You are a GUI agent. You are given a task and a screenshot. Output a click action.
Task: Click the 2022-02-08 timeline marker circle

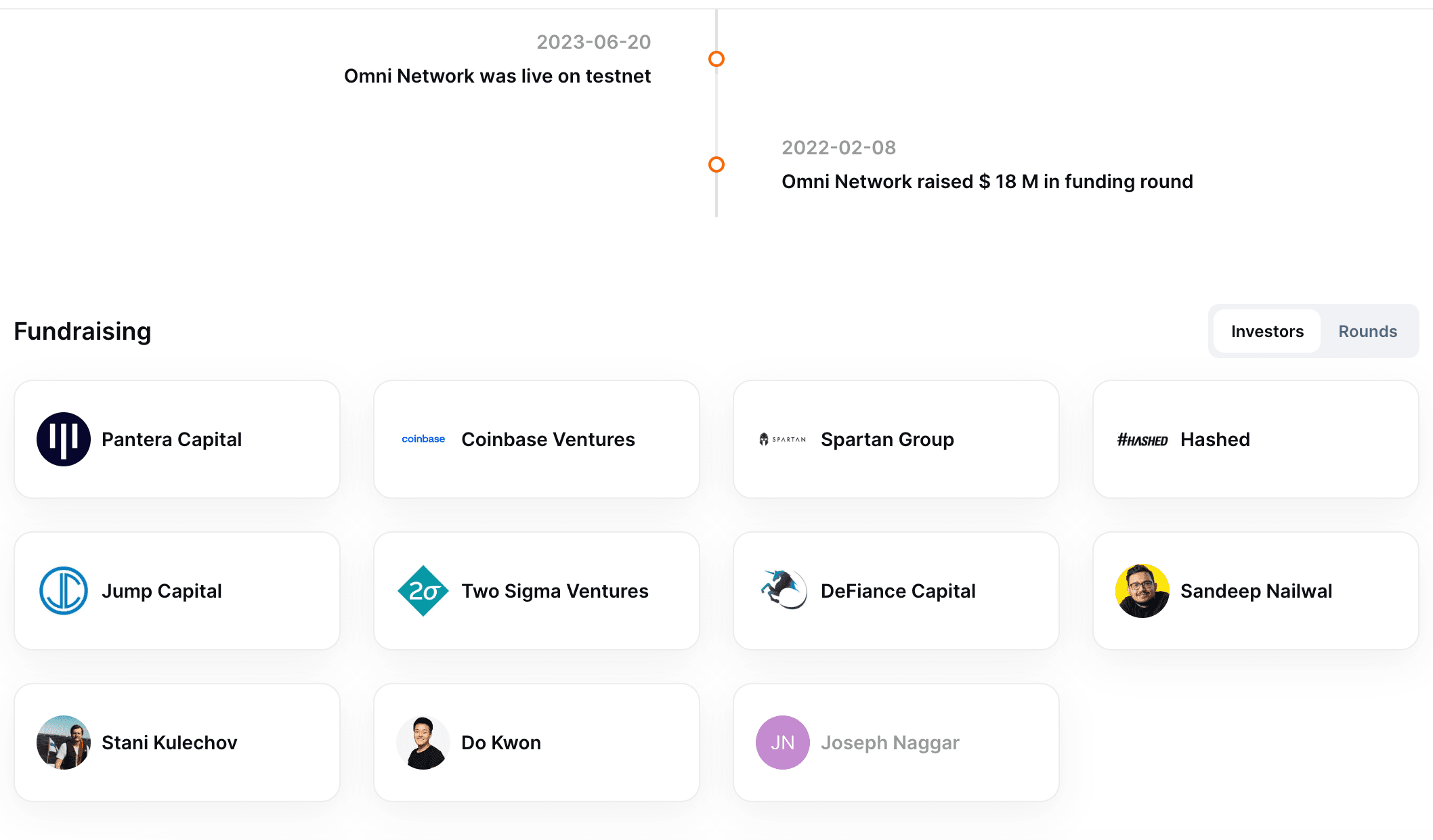coord(716,164)
